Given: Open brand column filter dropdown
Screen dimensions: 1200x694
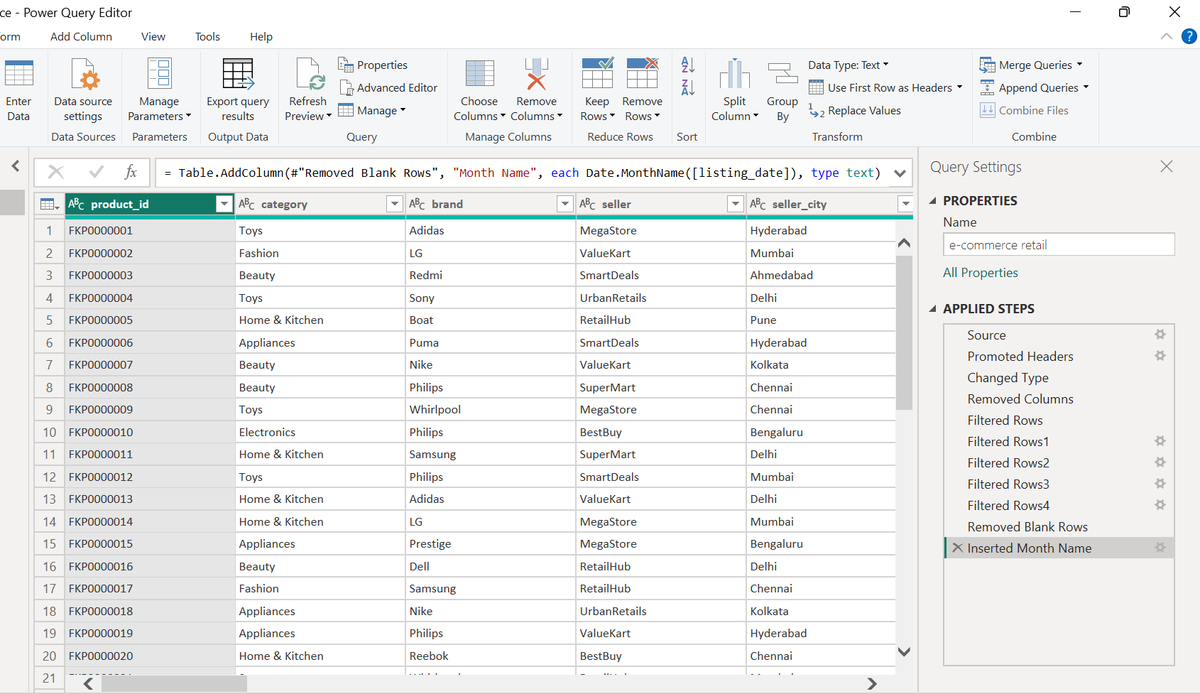Looking at the screenshot, I should click(565, 204).
